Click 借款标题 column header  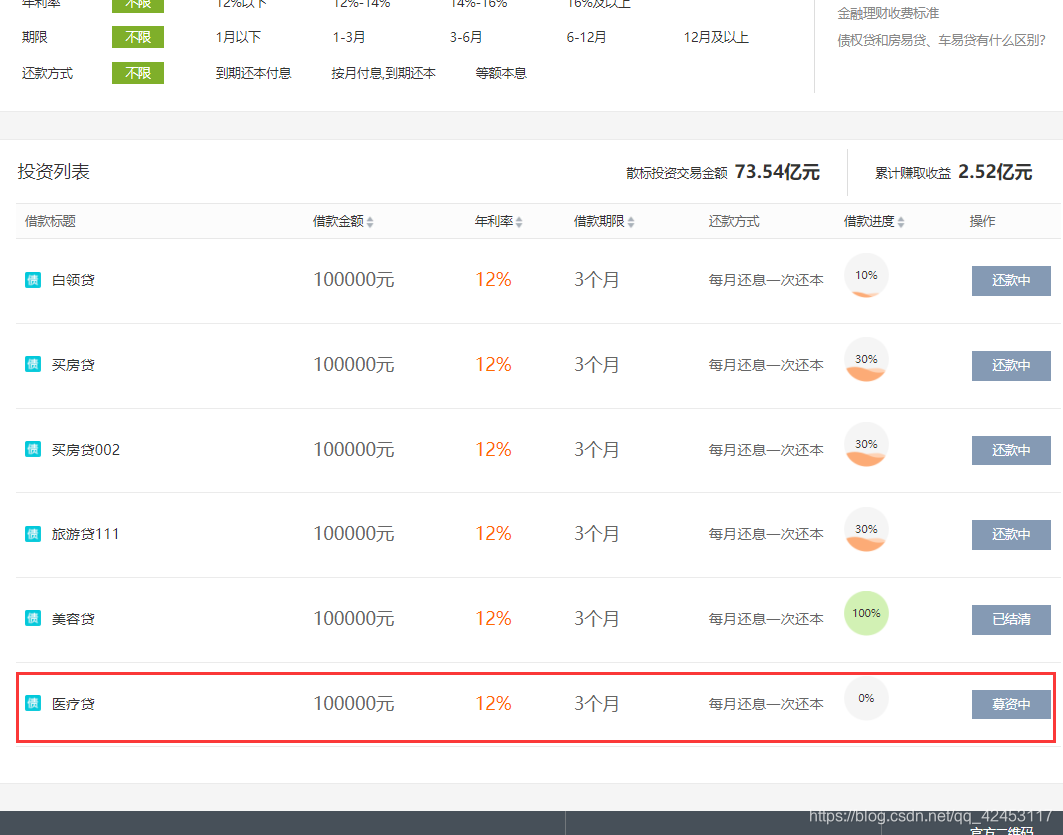click(50, 222)
